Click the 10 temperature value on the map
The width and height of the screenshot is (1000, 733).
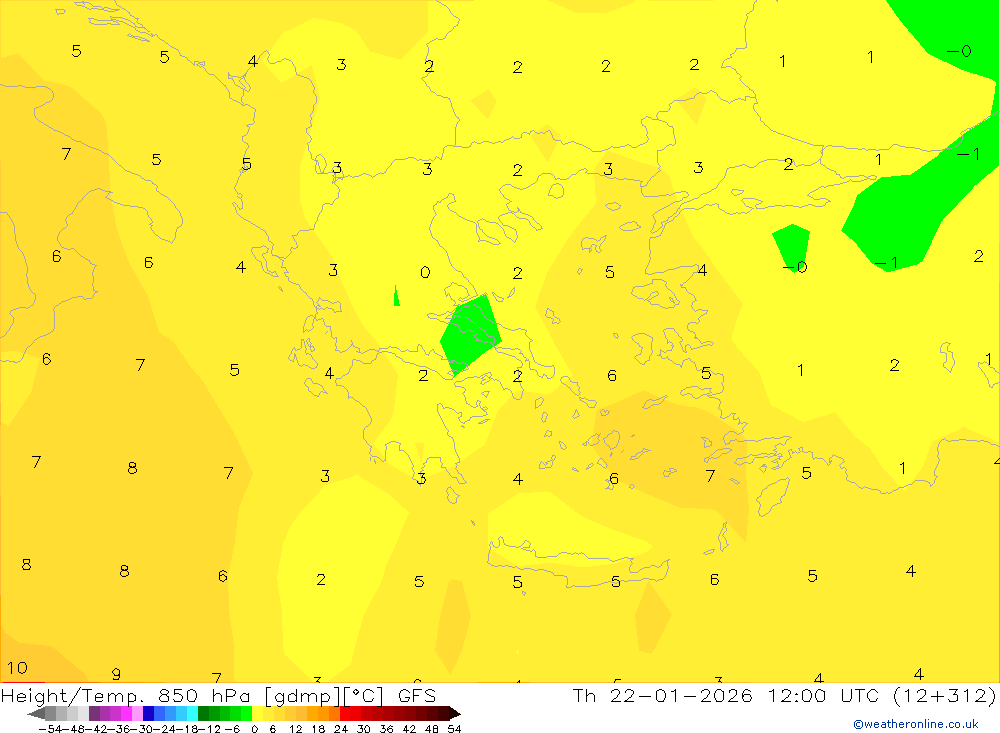pos(17,668)
